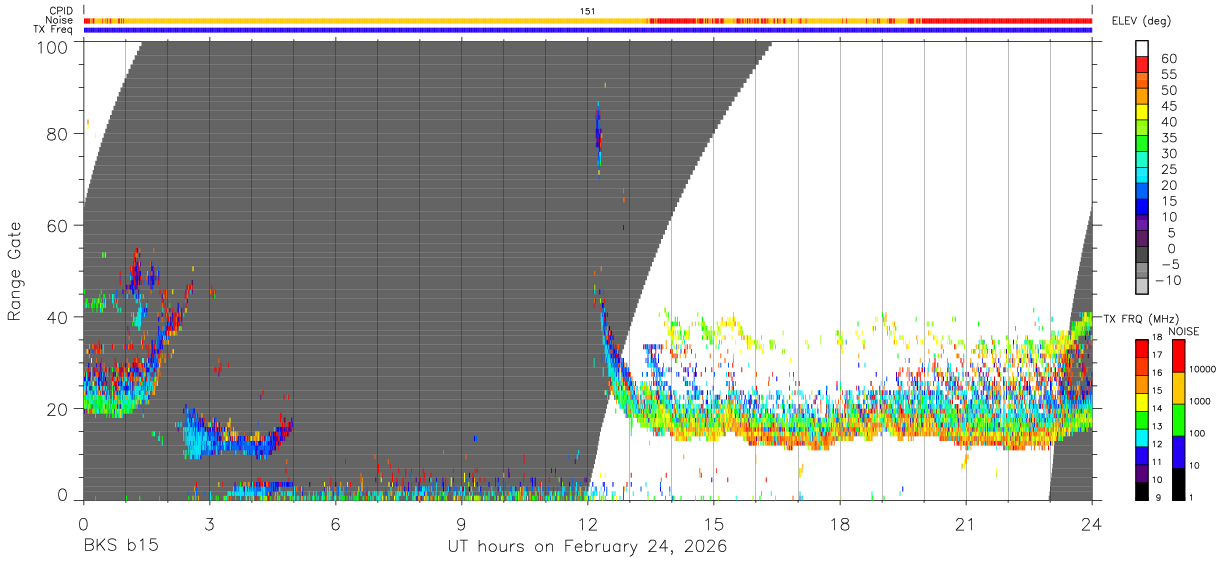Click the 'ELEV (deg)' colorbar title
This screenshot has height=567, width=1228.
1141,21
